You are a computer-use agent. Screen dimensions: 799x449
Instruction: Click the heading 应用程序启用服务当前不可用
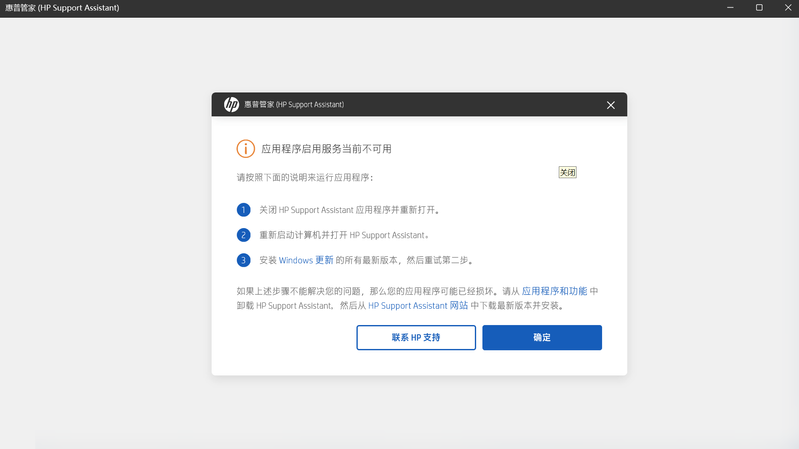pyautogui.click(x=326, y=149)
